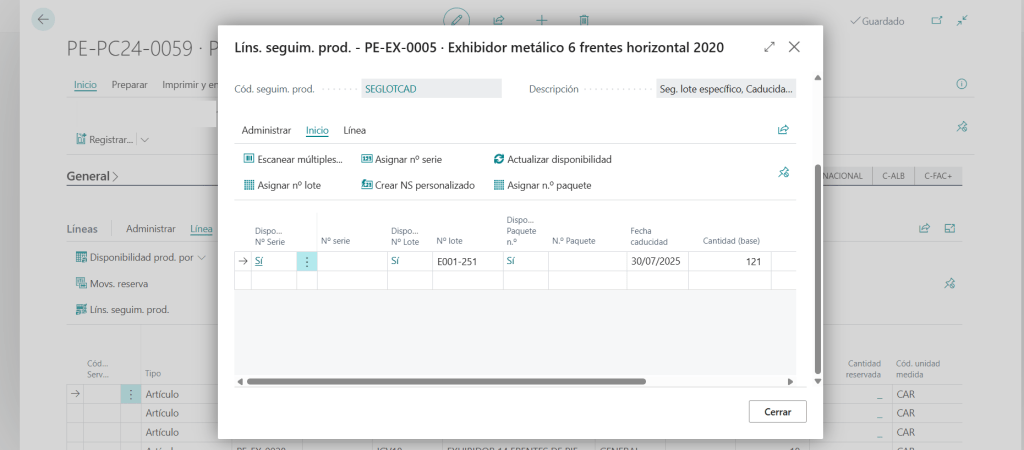
Task: Switch to Administrar tab in dialog
Action: (266, 130)
